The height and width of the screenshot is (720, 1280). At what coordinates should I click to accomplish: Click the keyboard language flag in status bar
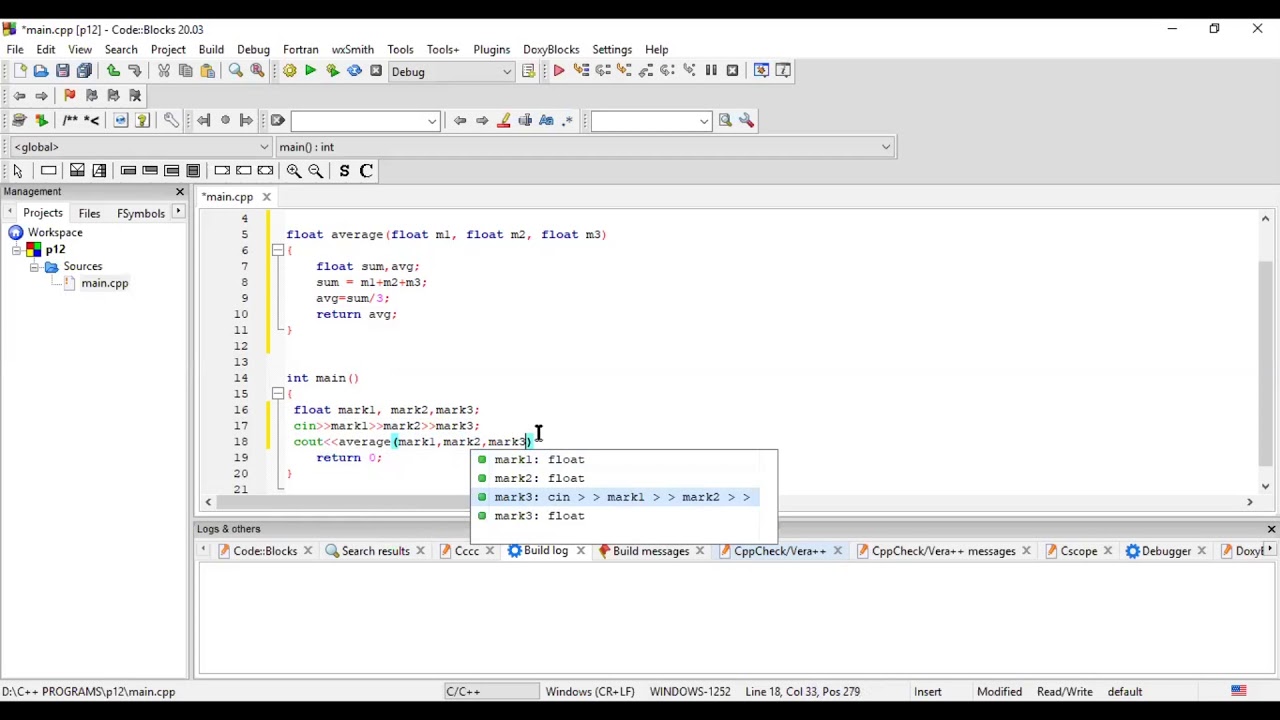pyautogui.click(x=1238, y=692)
